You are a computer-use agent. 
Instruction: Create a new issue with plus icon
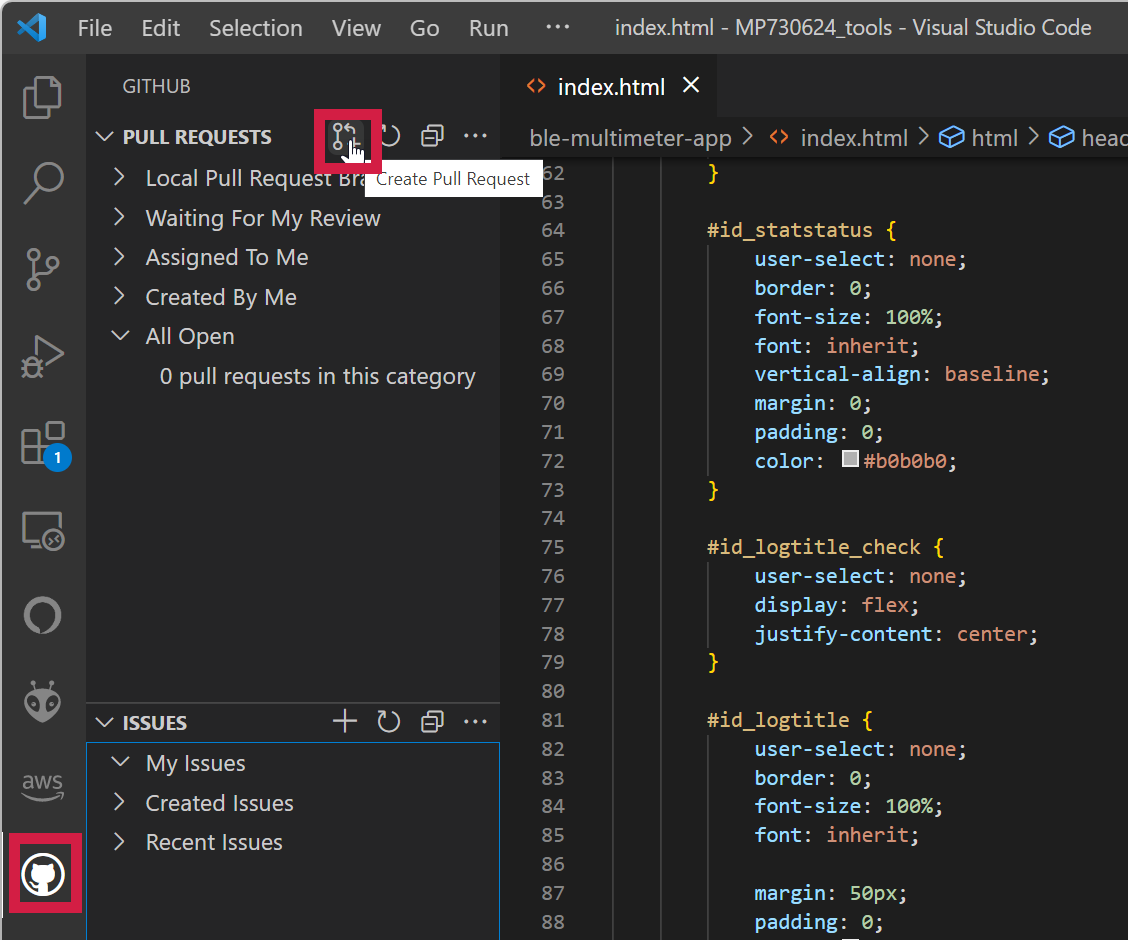(345, 721)
